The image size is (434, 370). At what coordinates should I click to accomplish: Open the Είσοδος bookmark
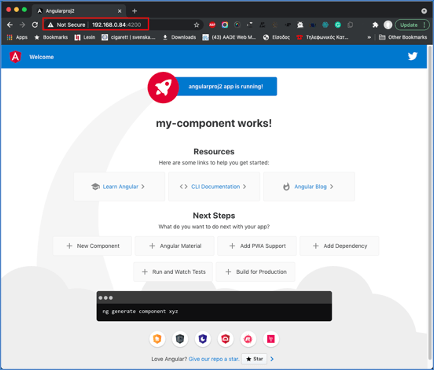point(276,37)
